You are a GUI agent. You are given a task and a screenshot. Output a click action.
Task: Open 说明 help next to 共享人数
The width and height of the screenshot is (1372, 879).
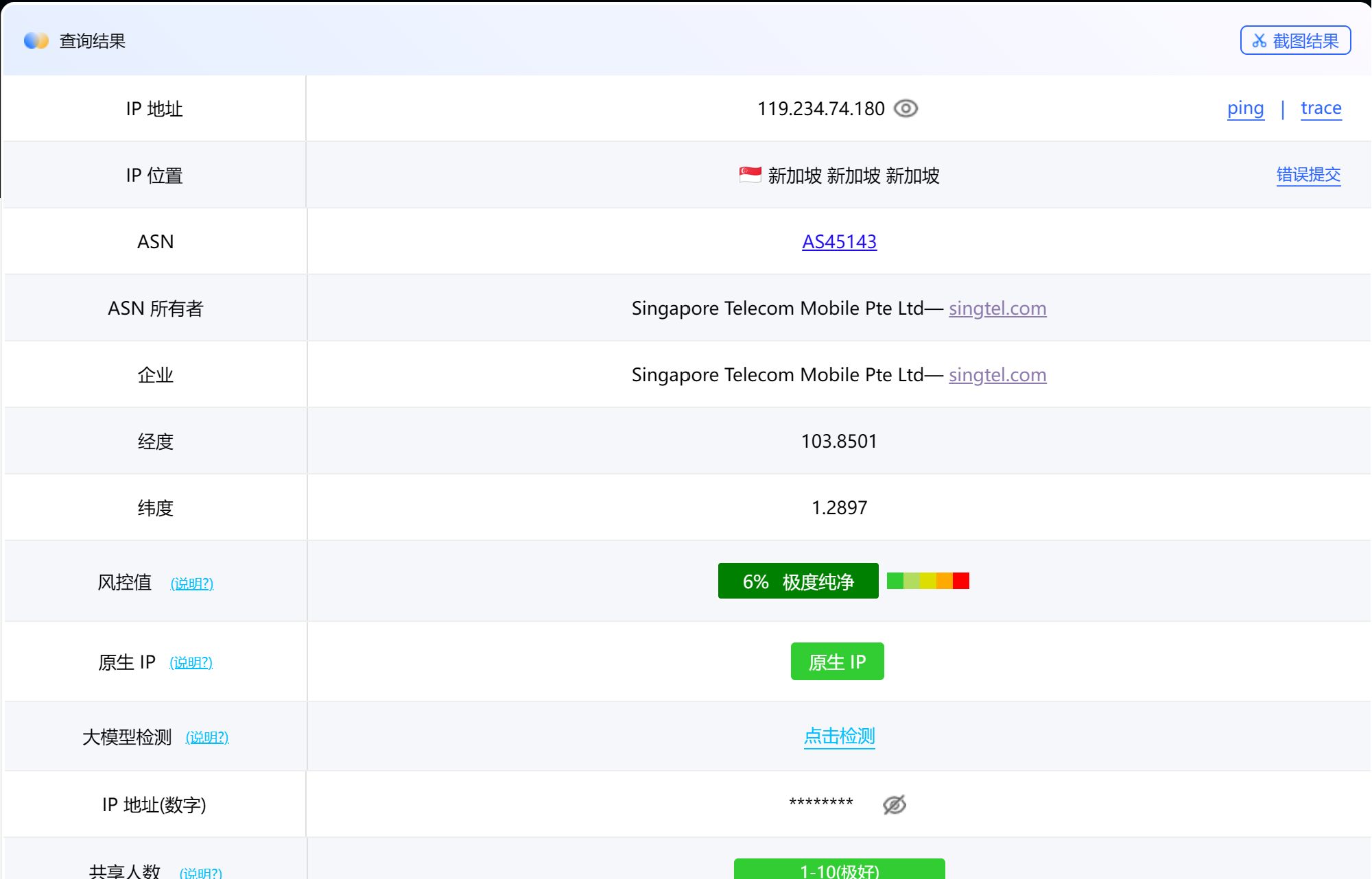(x=200, y=872)
